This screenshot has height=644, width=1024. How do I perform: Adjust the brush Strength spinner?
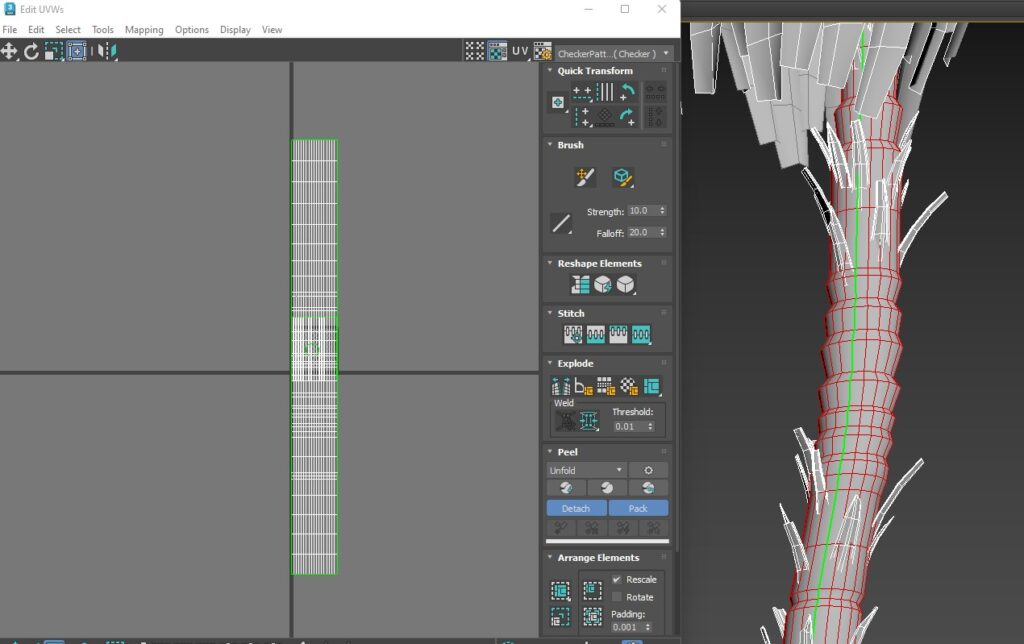662,211
